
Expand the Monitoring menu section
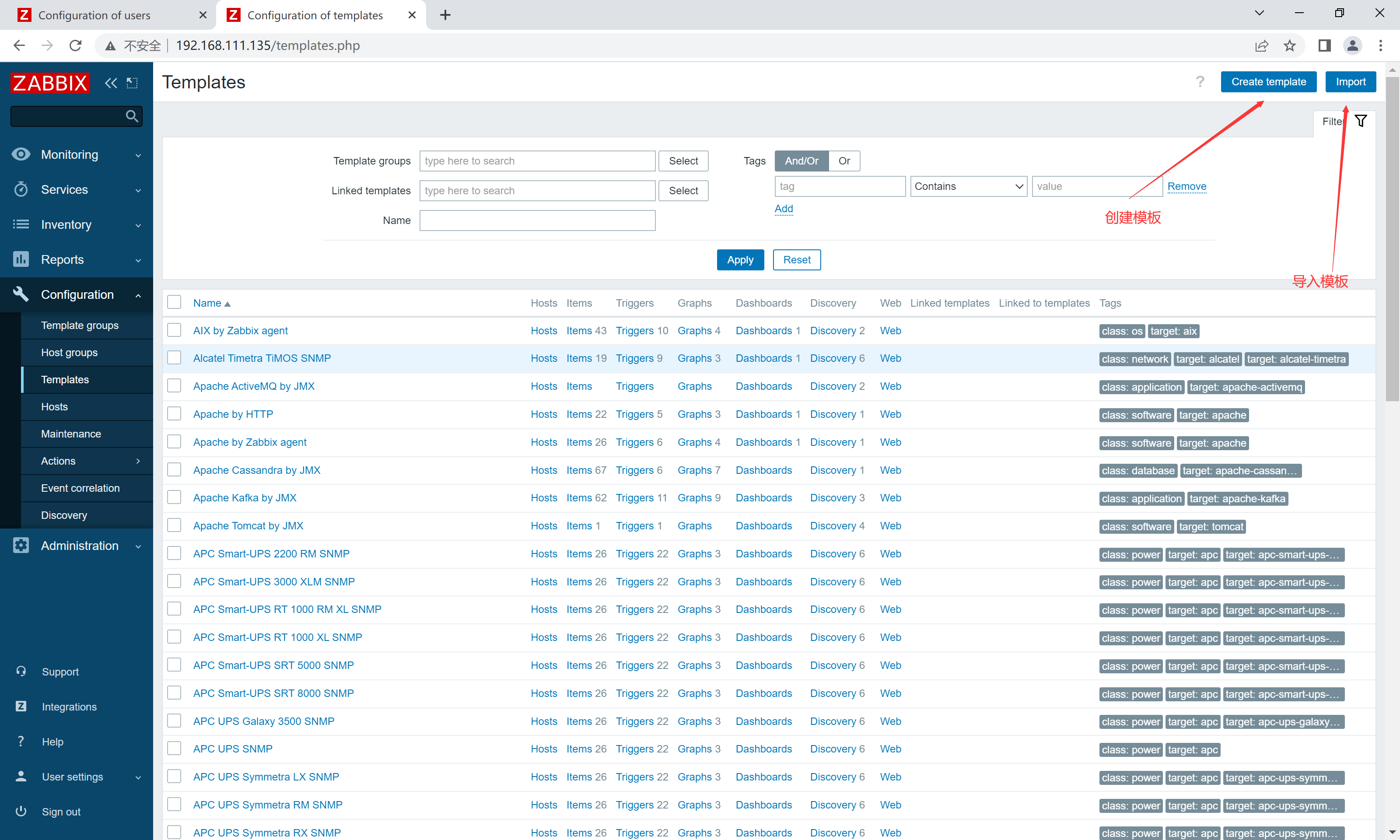click(138, 155)
